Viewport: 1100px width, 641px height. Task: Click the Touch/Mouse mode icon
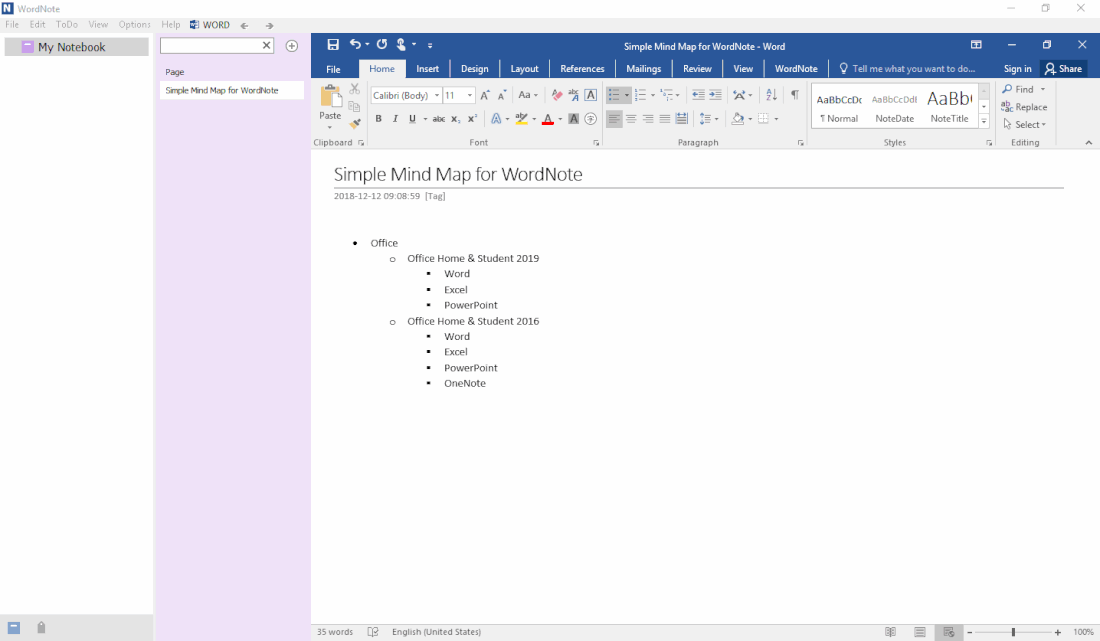tap(401, 45)
